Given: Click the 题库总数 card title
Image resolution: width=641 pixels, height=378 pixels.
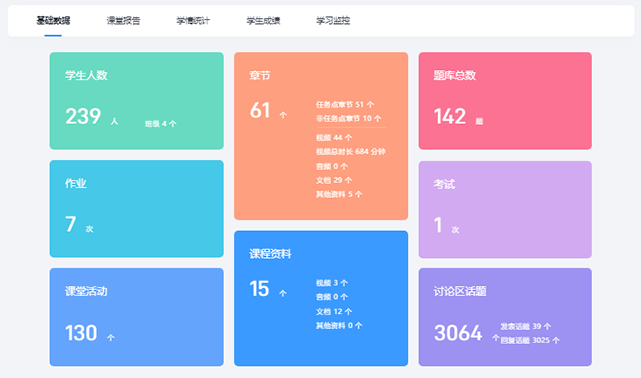Looking at the screenshot, I should pyautogui.click(x=455, y=75).
